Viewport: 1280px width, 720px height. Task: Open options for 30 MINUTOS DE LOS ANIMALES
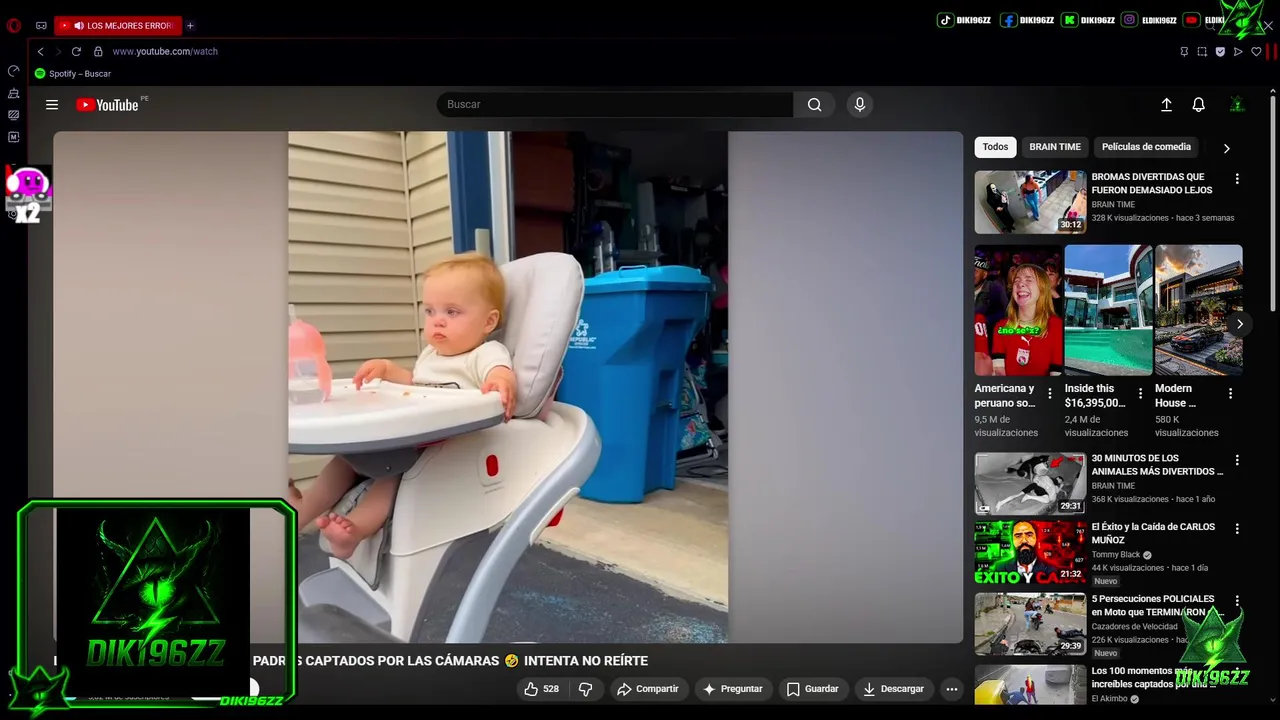(1237, 460)
